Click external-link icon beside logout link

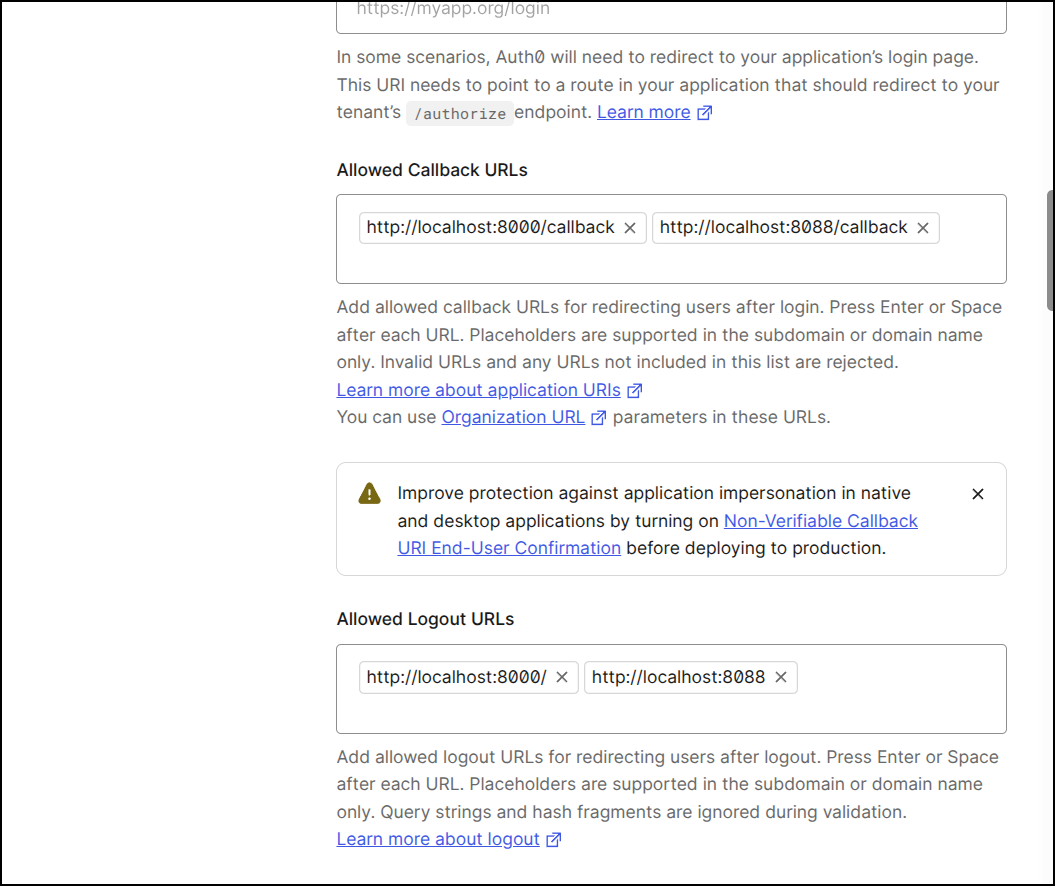[x=553, y=840]
